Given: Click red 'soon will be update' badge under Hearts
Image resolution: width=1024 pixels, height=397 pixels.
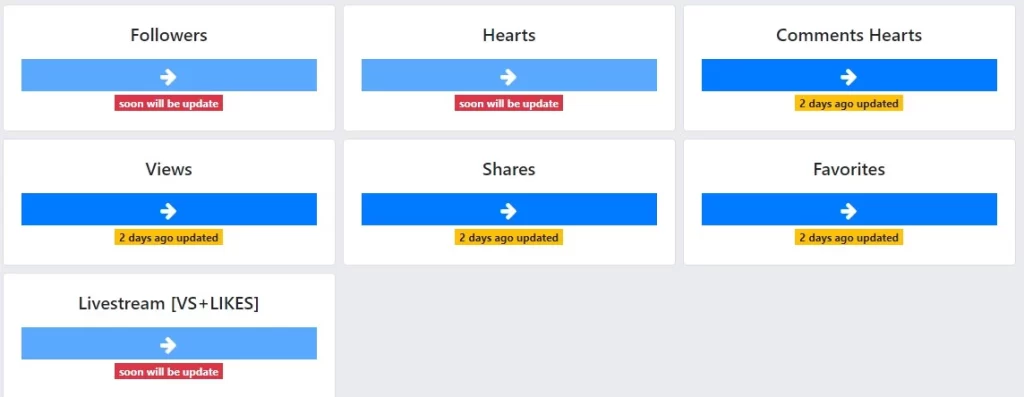Looking at the screenshot, I should tap(509, 103).
